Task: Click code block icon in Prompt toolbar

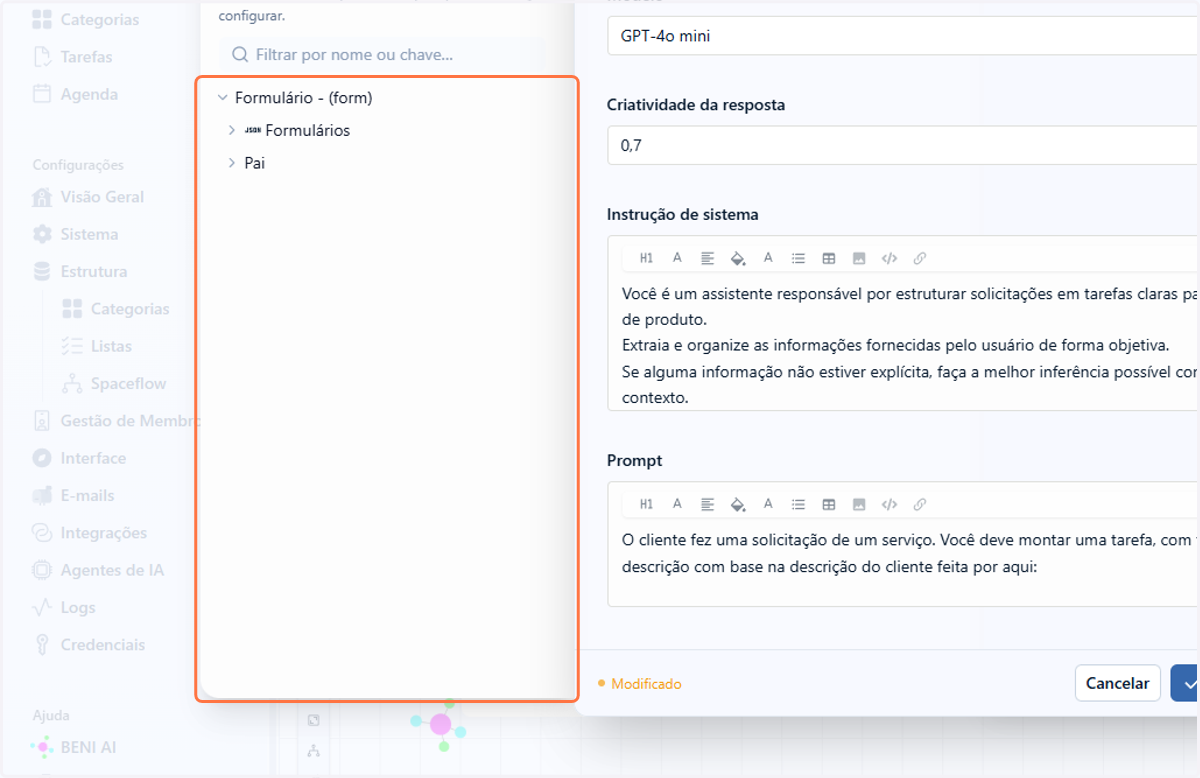Action: [889, 504]
